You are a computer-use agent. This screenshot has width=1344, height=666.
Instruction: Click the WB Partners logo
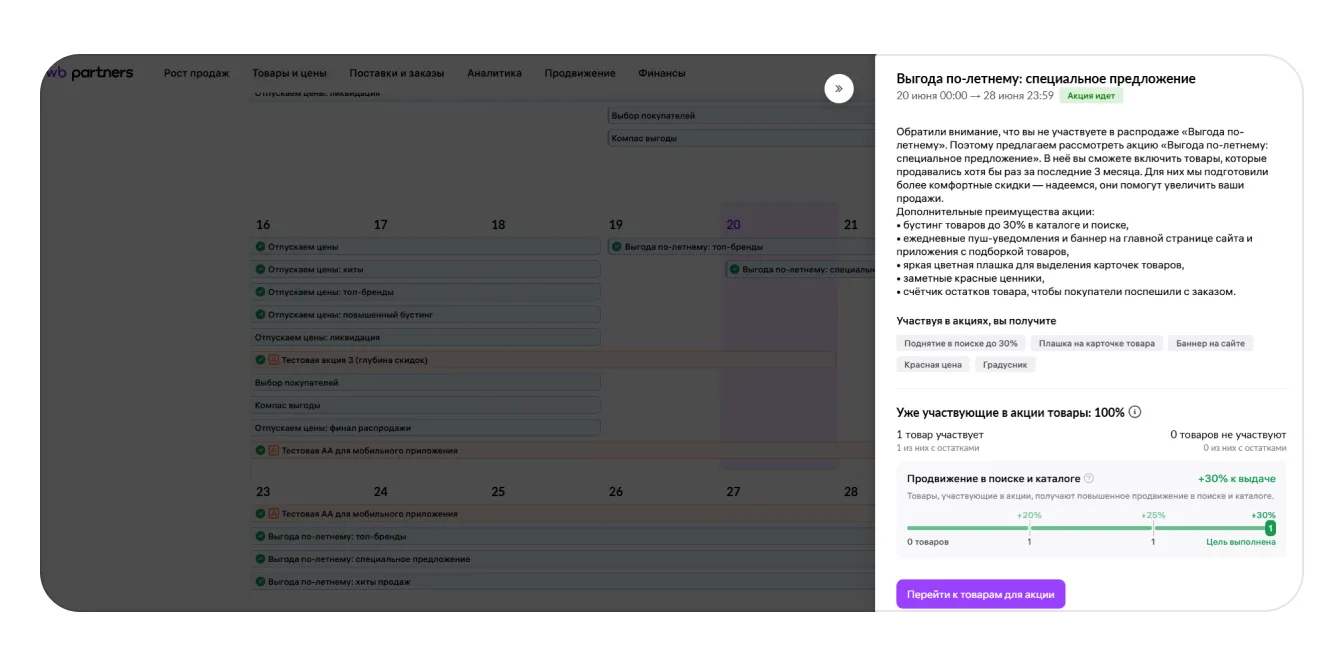pos(90,72)
